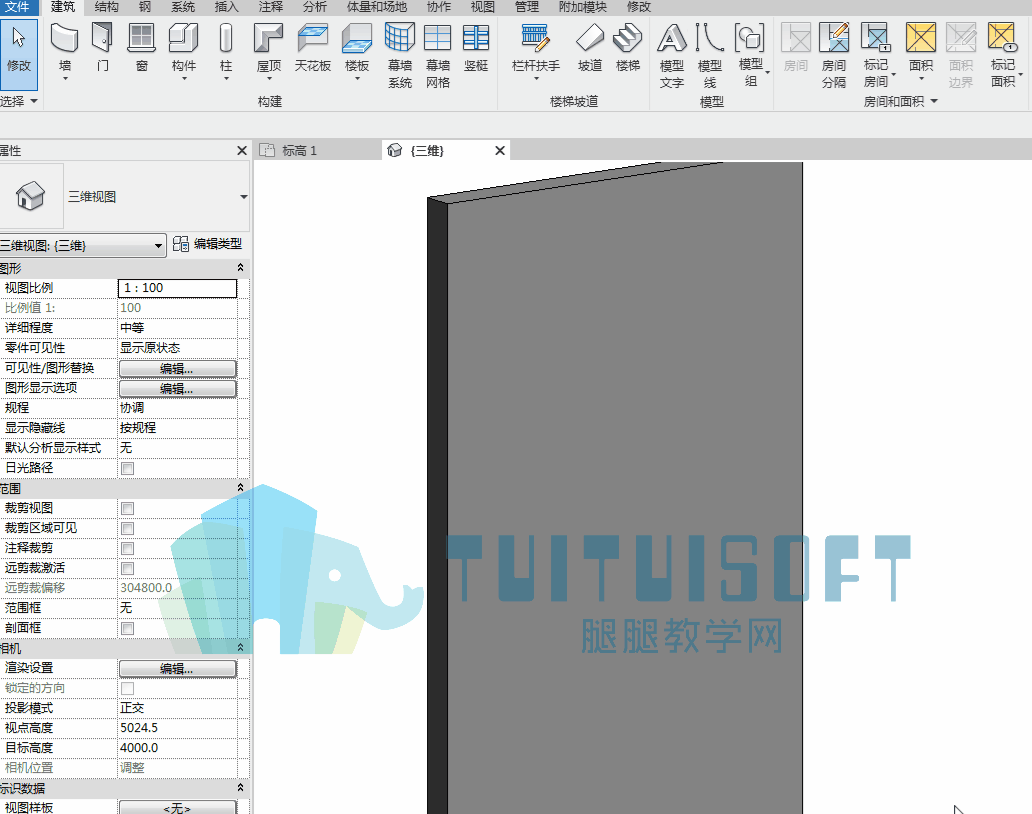
Task: Toggle the 裁剪视图 checkbox
Action: (128, 509)
